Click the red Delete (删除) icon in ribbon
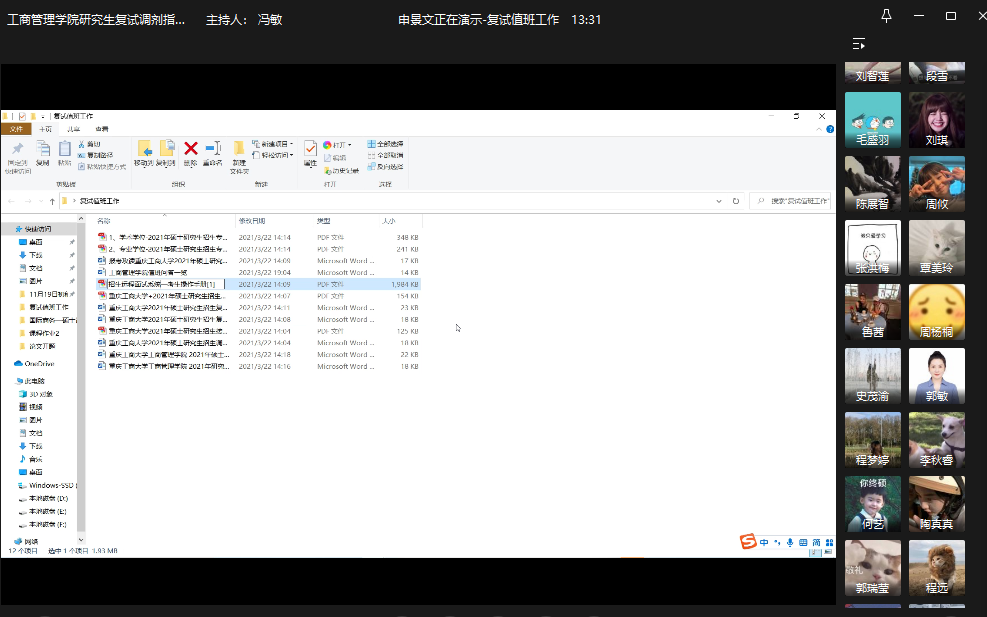Viewport: 987px width, 617px height. click(190, 150)
